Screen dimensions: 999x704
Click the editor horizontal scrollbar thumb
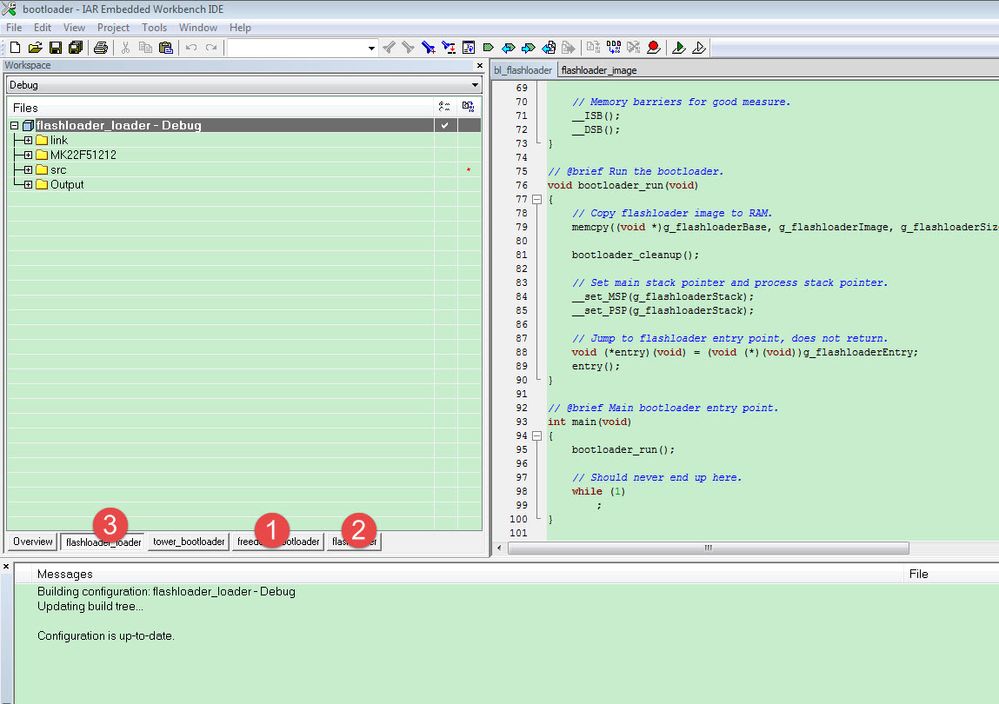click(708, 548)
